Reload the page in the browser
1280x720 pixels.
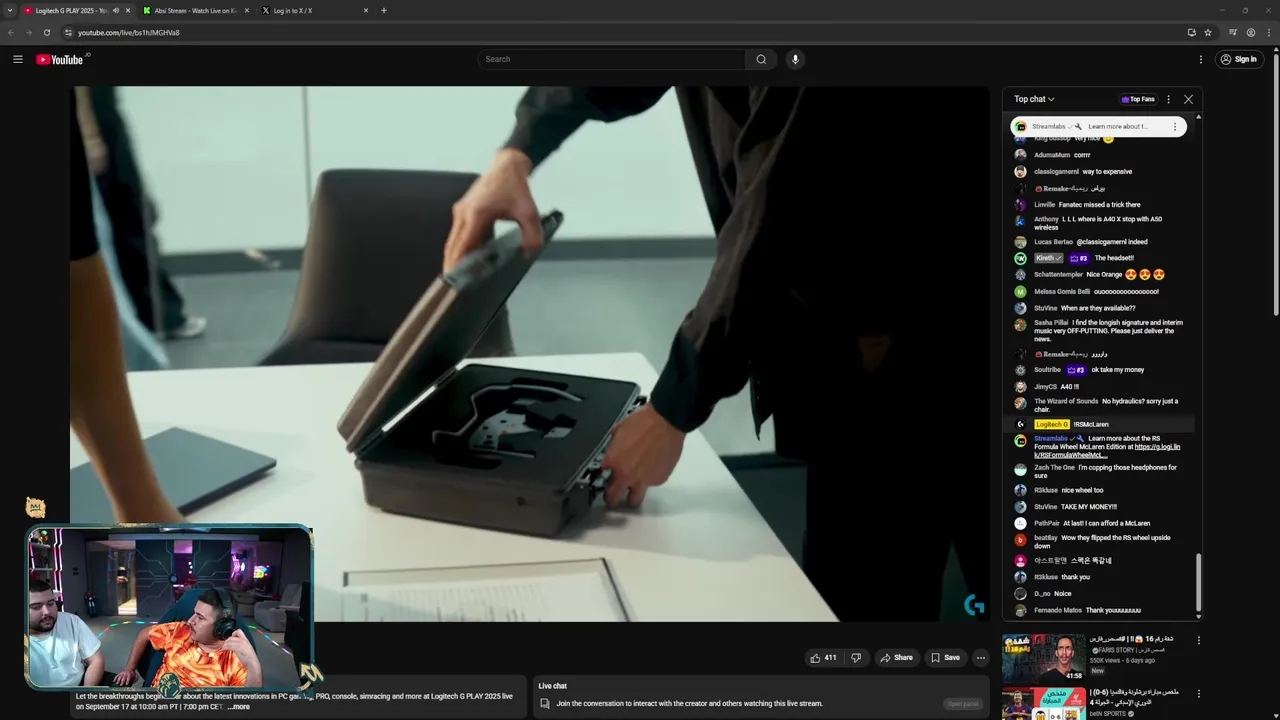tap(46, 32)
